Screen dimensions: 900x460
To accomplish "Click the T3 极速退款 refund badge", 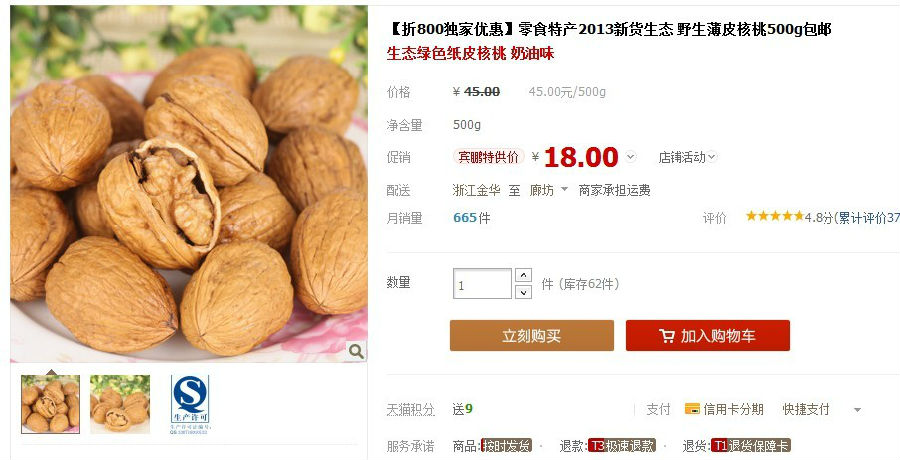I will [622, 446].
